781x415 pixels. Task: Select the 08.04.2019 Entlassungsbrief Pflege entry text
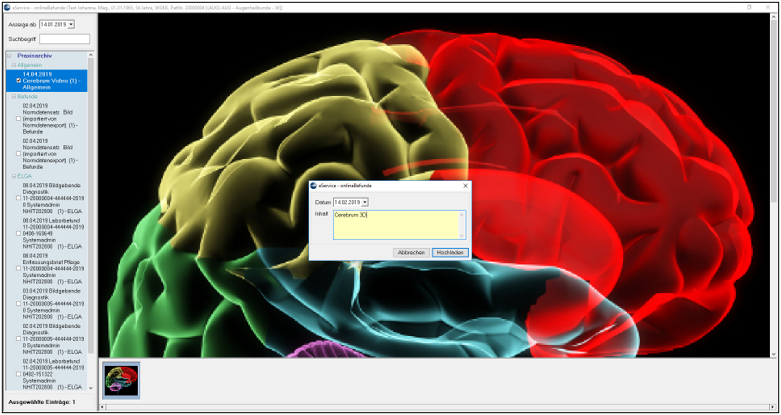pyautogui.click(x=52, y=268)
